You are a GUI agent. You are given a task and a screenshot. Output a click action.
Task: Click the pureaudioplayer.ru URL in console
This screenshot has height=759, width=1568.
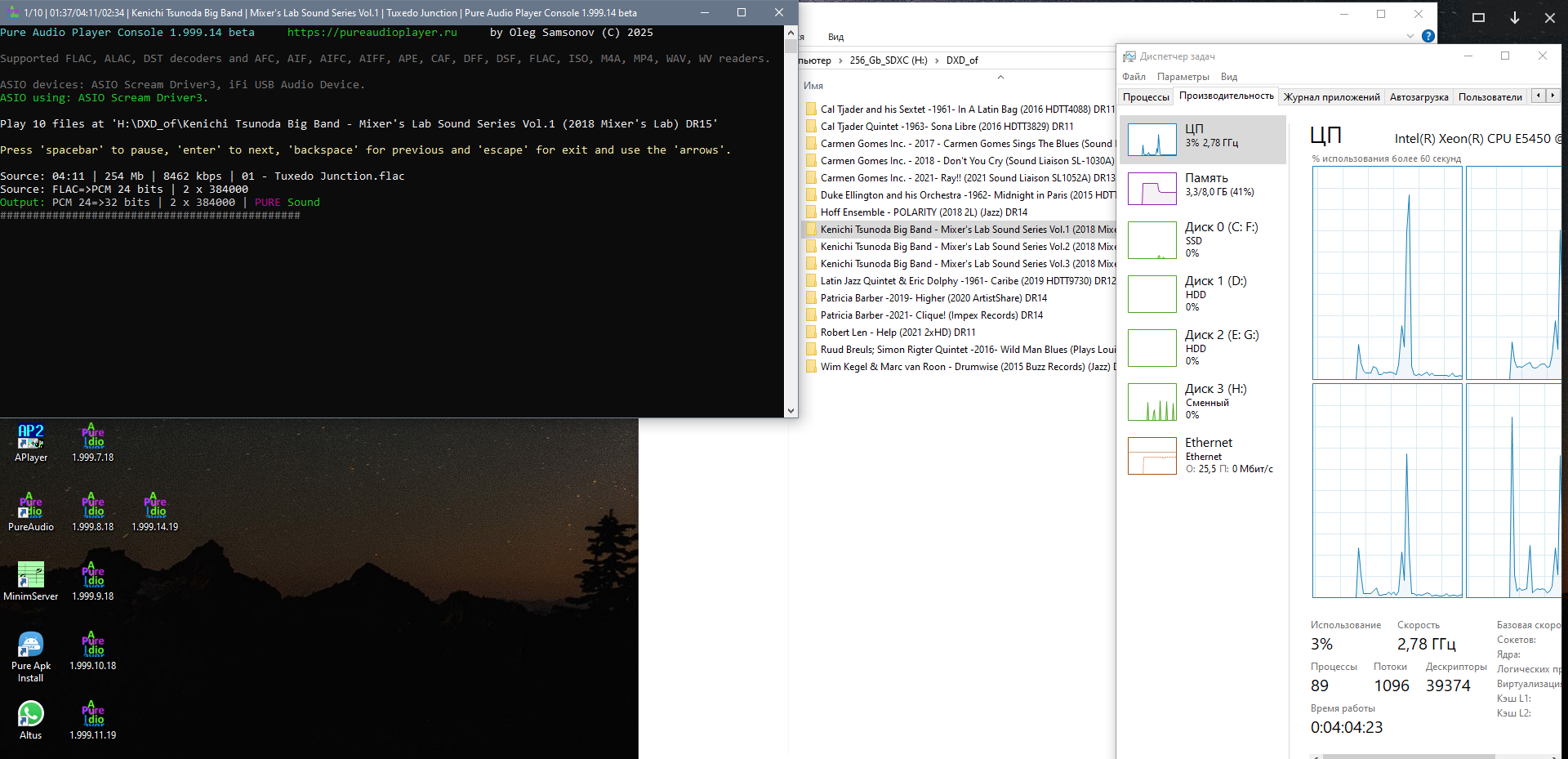pyautogui.click(x=372, y=33)
